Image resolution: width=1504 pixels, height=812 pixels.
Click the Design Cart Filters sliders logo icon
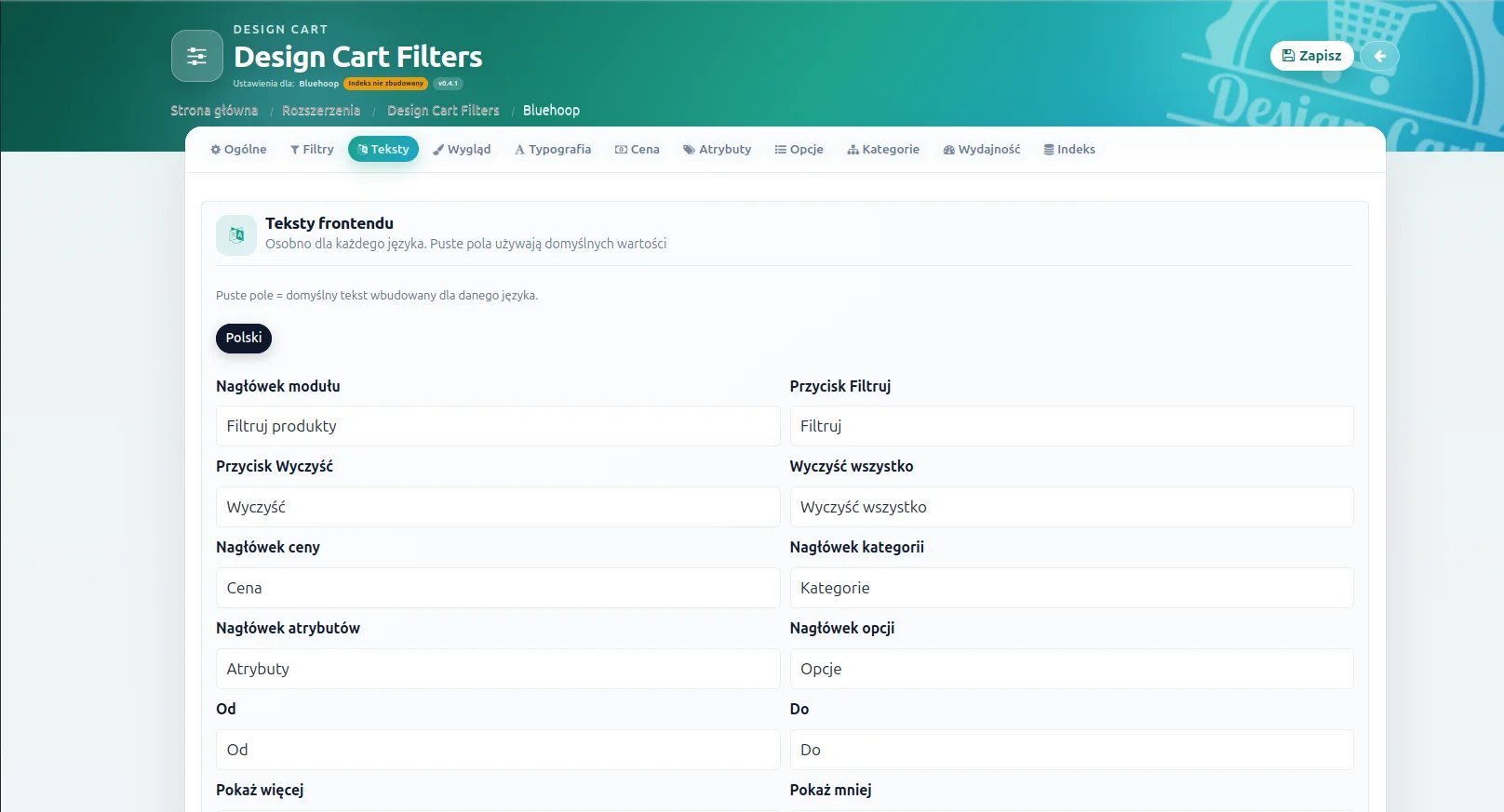pos(197,56)
